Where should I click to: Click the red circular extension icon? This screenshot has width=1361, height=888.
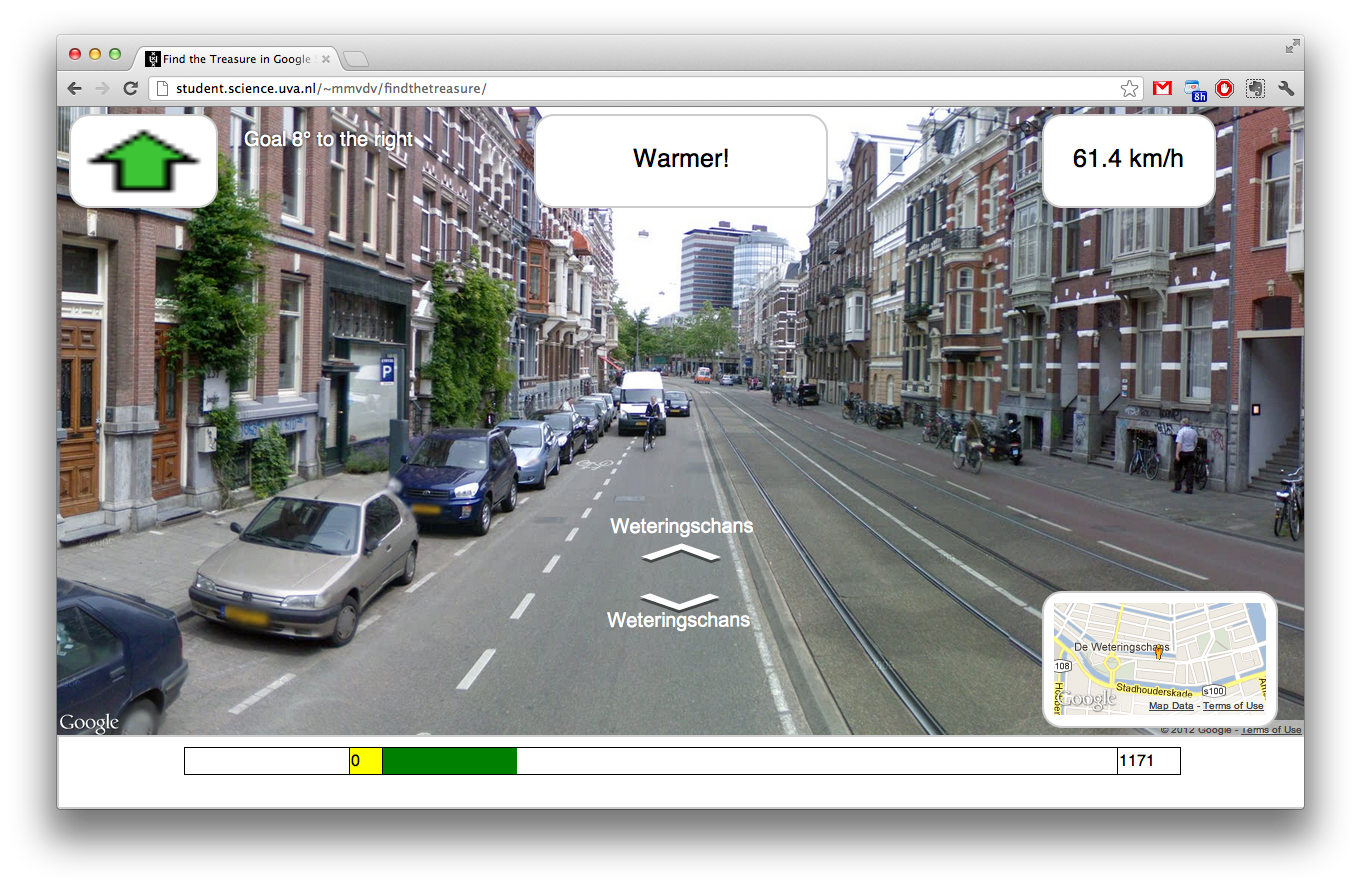1224,88
